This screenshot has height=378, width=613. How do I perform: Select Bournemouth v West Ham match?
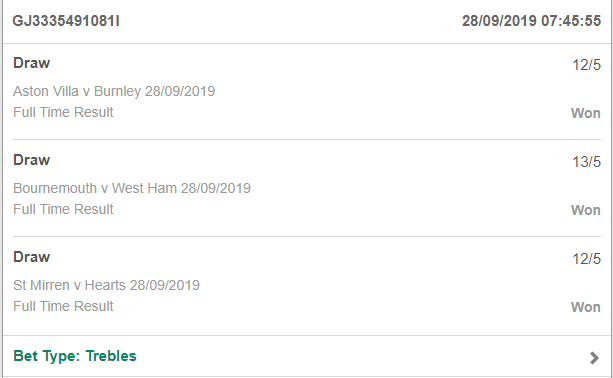132,188
